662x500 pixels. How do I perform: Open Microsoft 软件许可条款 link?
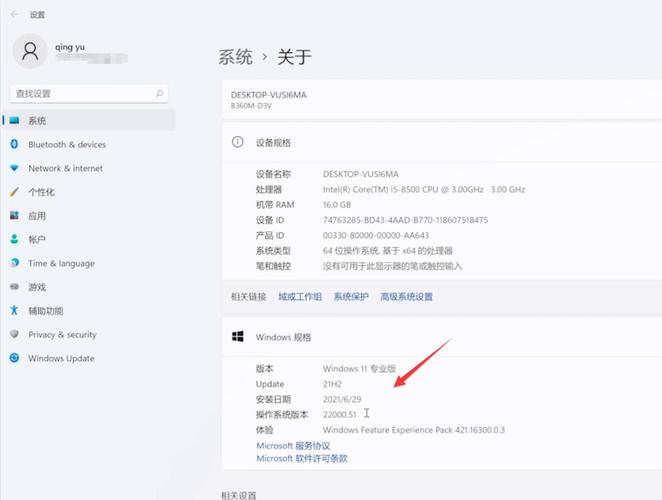pos(302,458)
